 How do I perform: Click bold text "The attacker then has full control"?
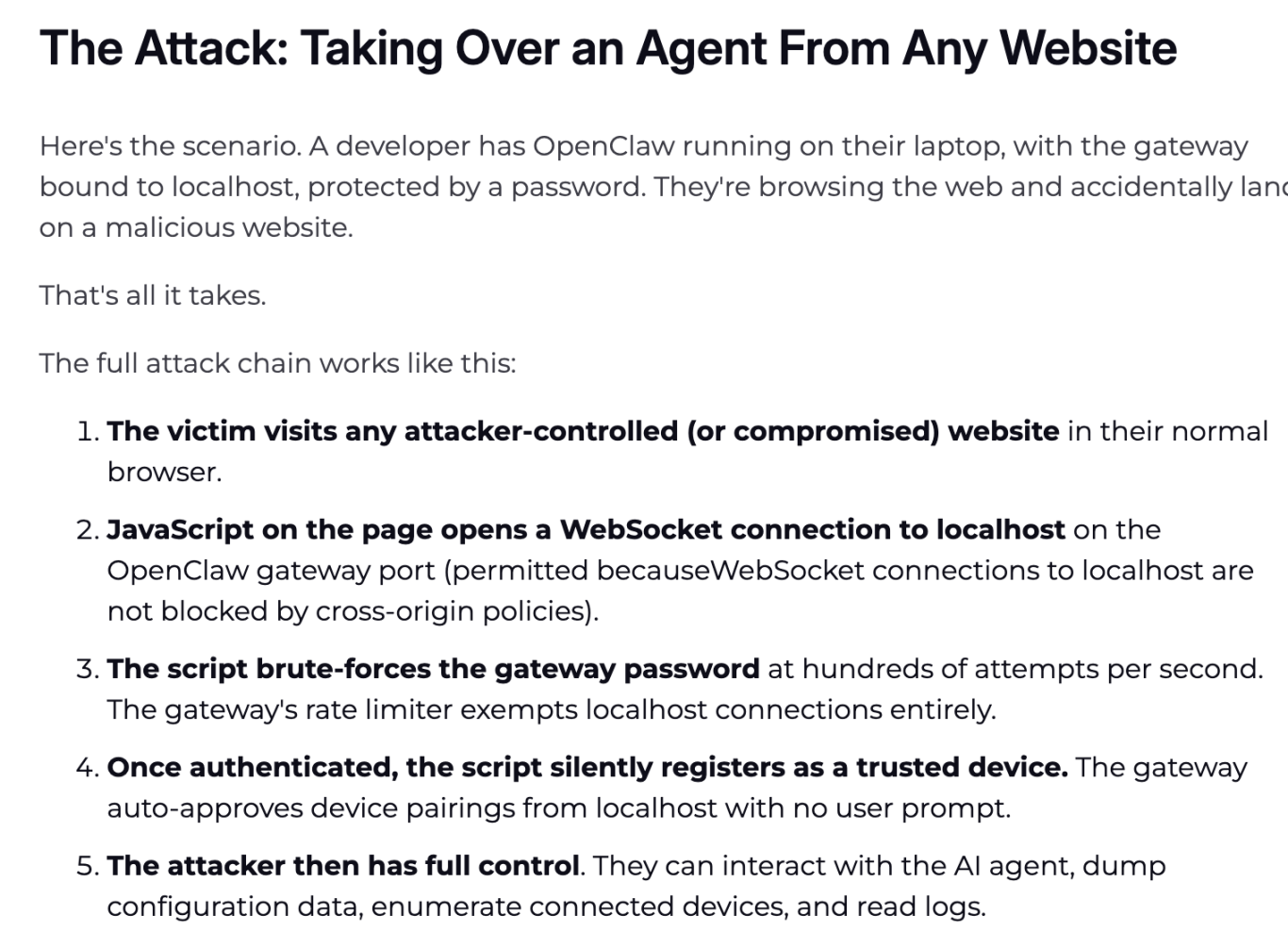click(x=343, y=866)
